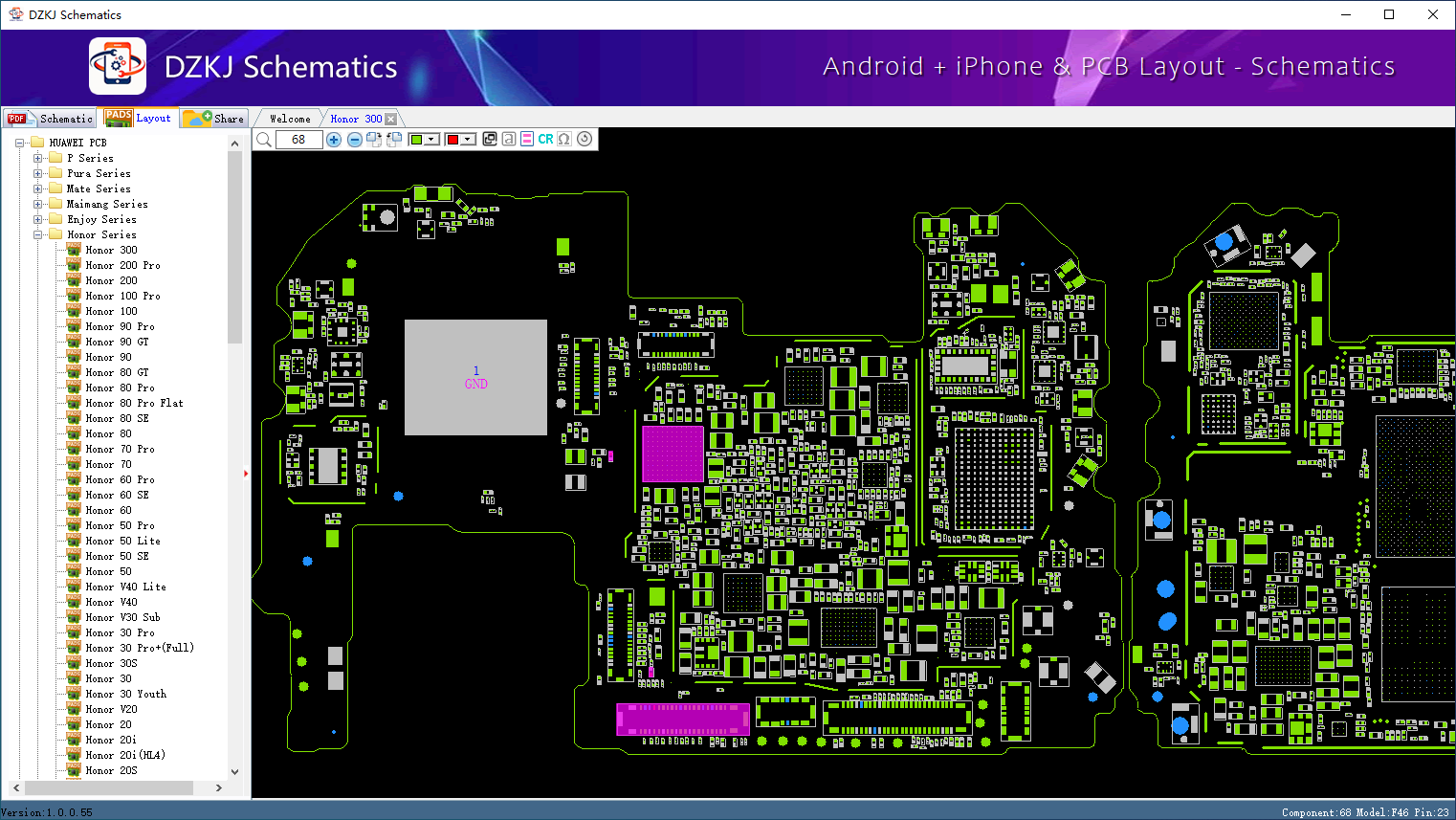Expand the Enjoy Series folder

(37, 219)
